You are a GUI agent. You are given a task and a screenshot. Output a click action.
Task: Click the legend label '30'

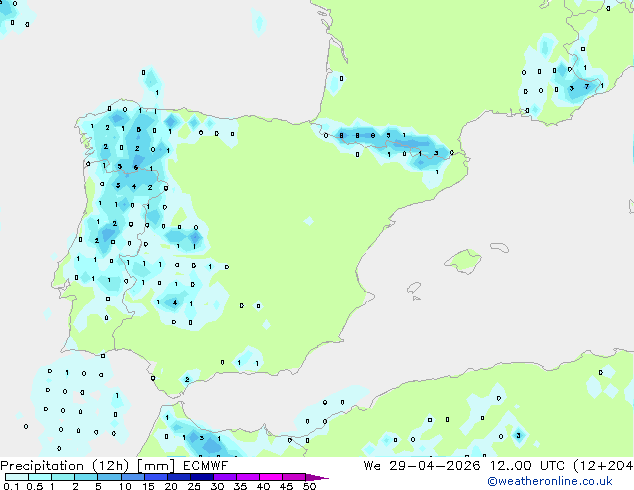pos(217,486)
